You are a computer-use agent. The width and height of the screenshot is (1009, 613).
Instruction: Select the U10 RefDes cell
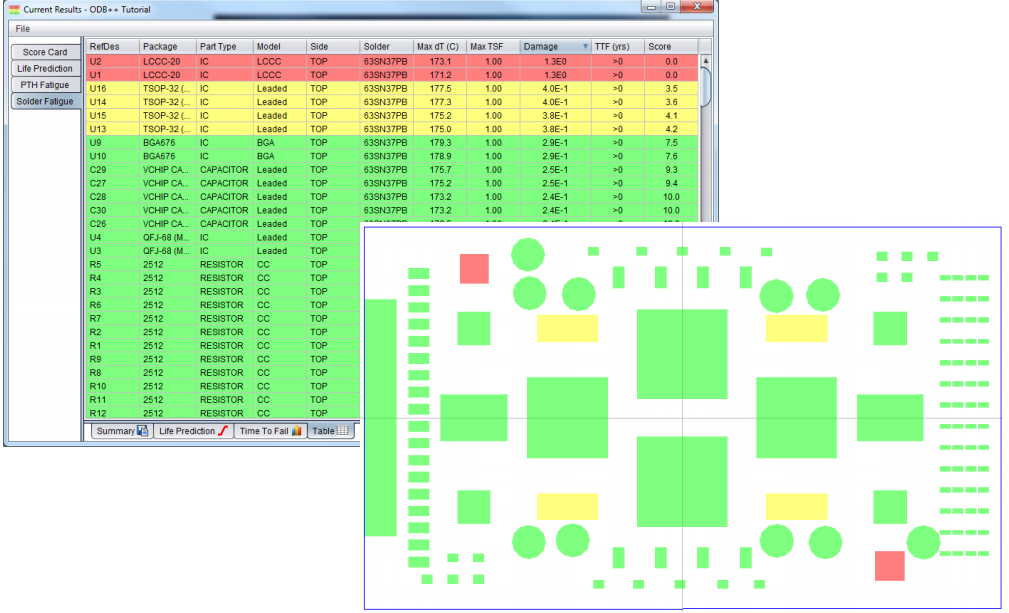pyautogui.click(x=113, y=156)
